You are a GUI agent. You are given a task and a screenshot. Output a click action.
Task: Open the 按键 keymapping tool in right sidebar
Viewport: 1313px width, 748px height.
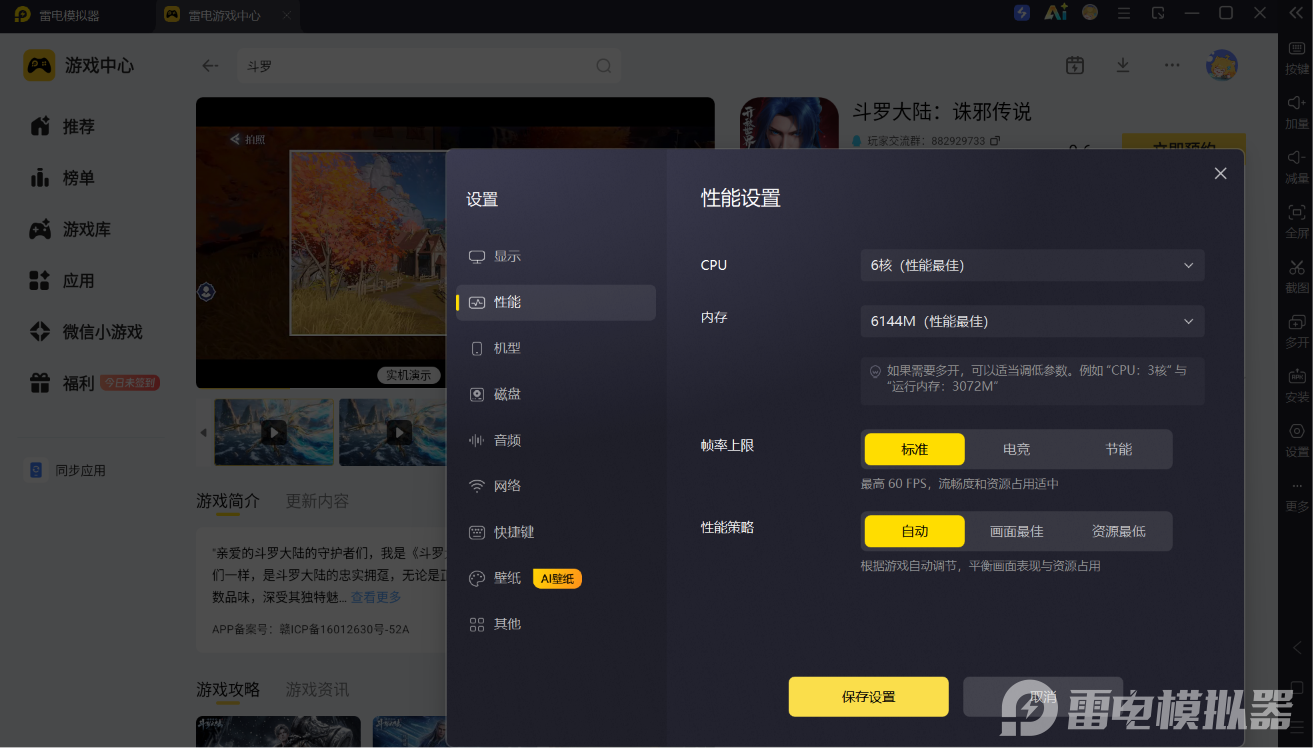tap(1296, 58)
